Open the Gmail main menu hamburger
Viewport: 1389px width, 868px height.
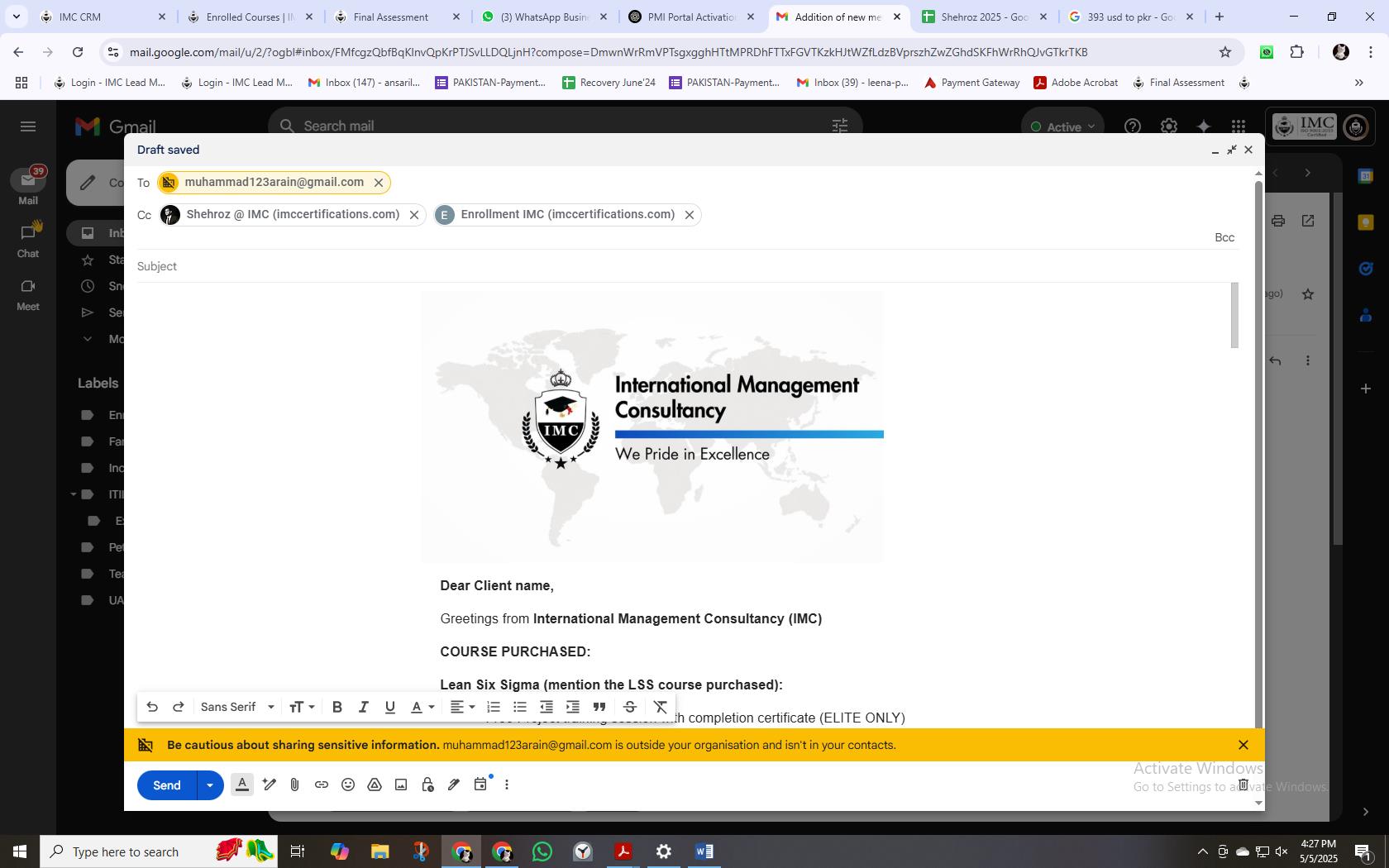28,126
